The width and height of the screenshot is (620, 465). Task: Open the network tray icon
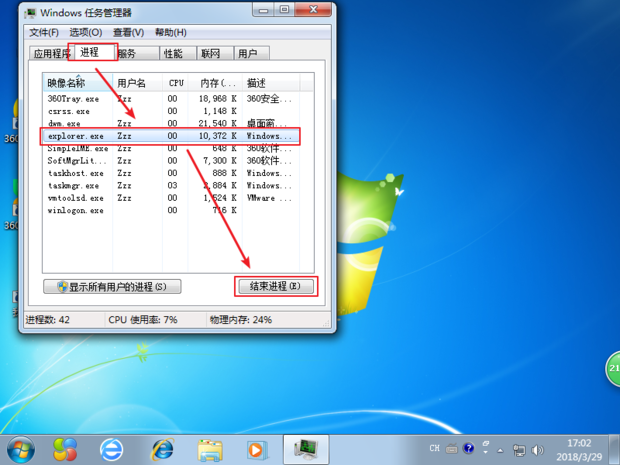519,450
